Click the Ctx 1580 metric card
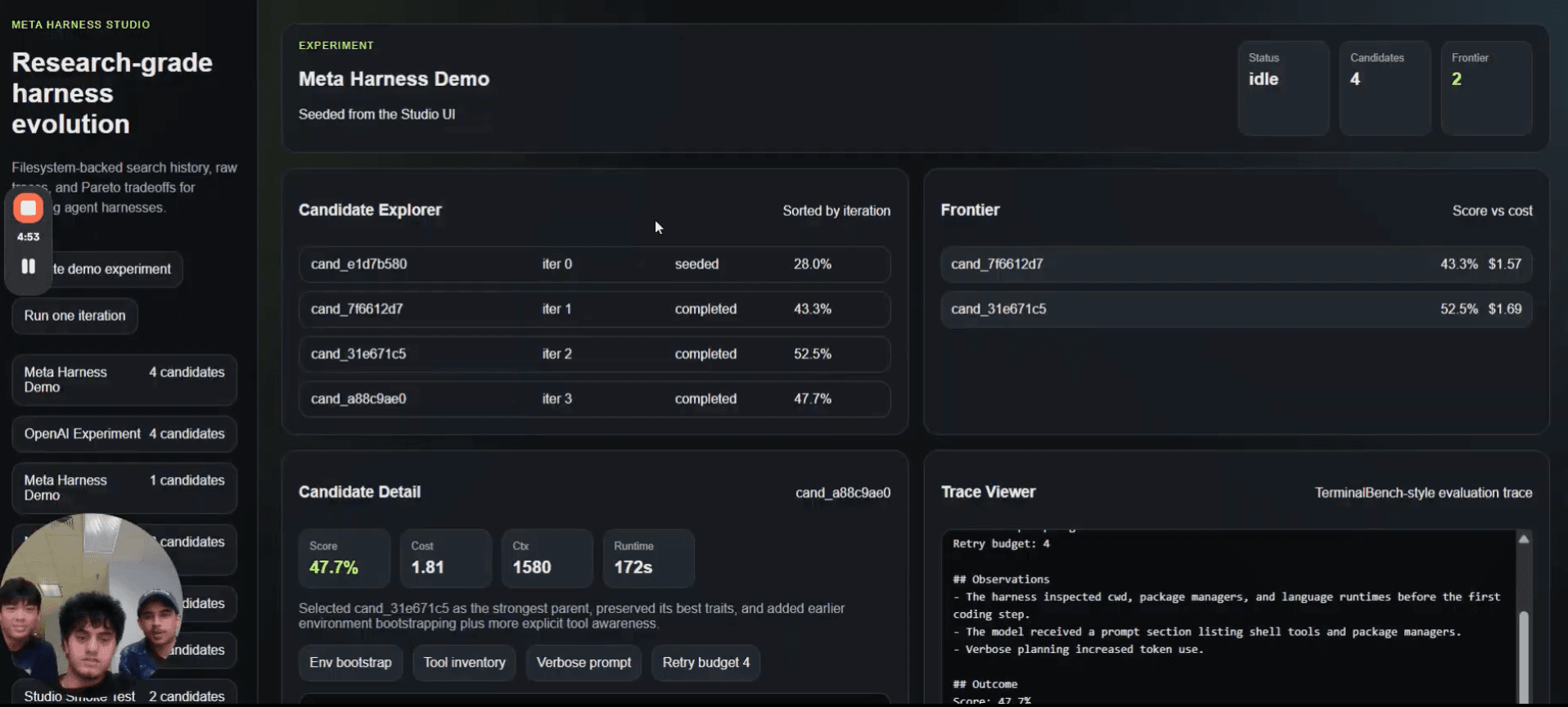The image size is (1568, 707). coord(547,558)
